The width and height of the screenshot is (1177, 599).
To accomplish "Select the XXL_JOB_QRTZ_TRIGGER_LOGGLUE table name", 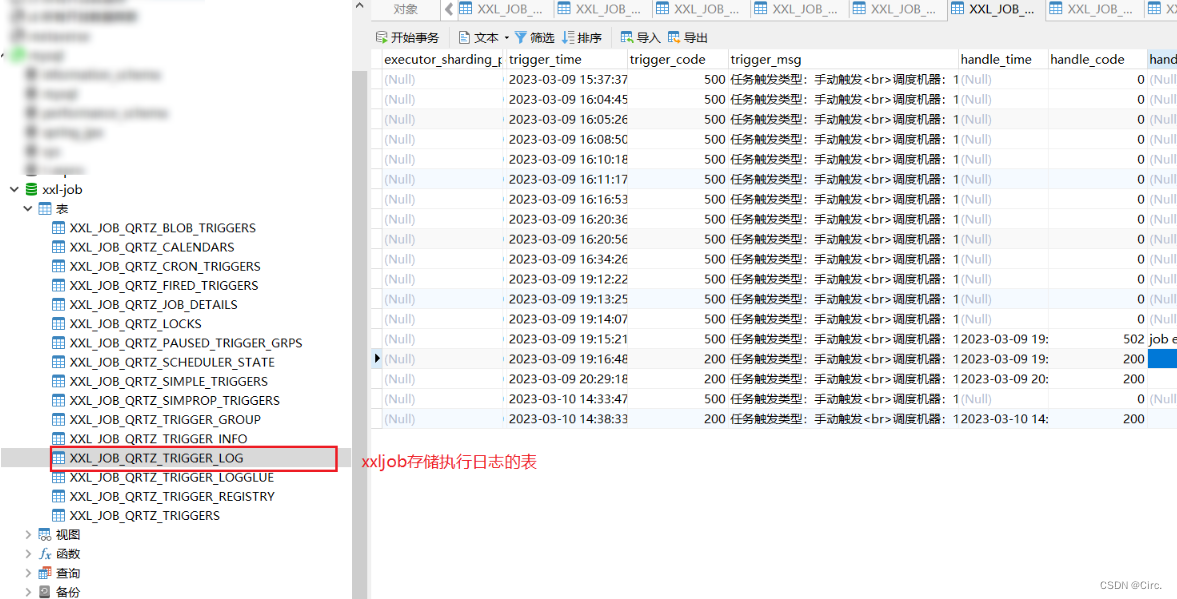I will 172,477.
